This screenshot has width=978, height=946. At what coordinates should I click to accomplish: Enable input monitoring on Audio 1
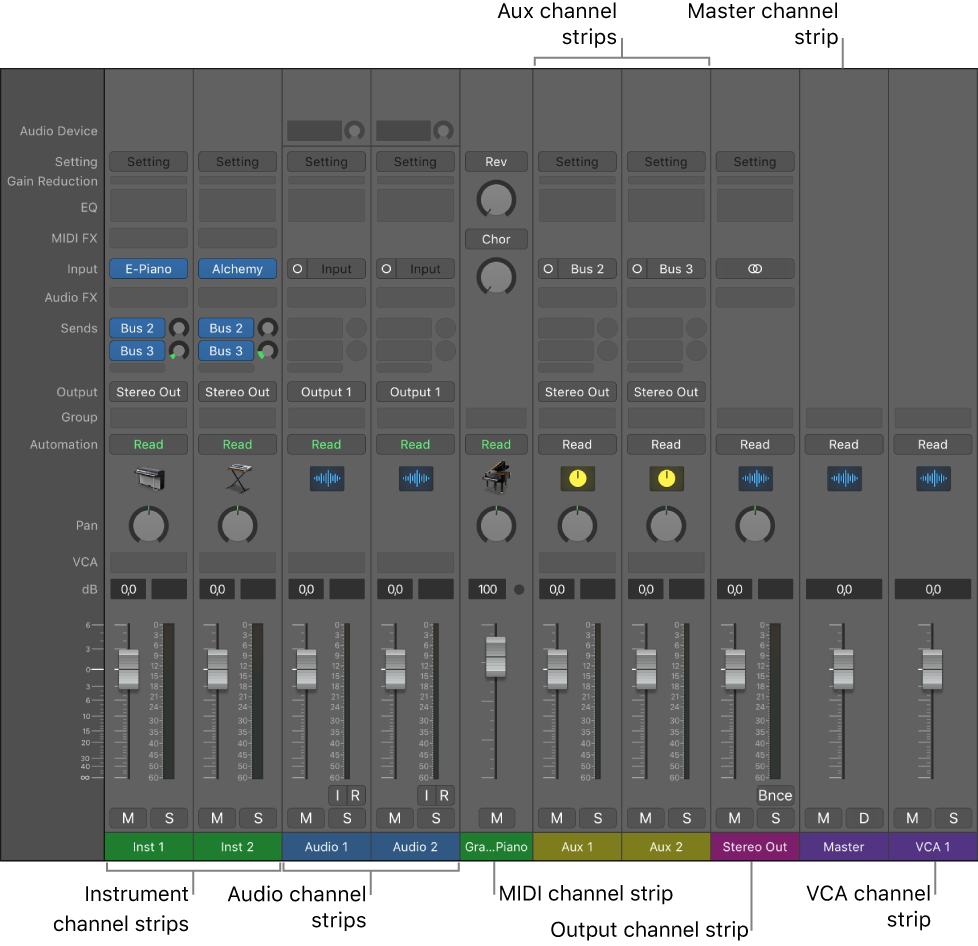coord(337,795)
